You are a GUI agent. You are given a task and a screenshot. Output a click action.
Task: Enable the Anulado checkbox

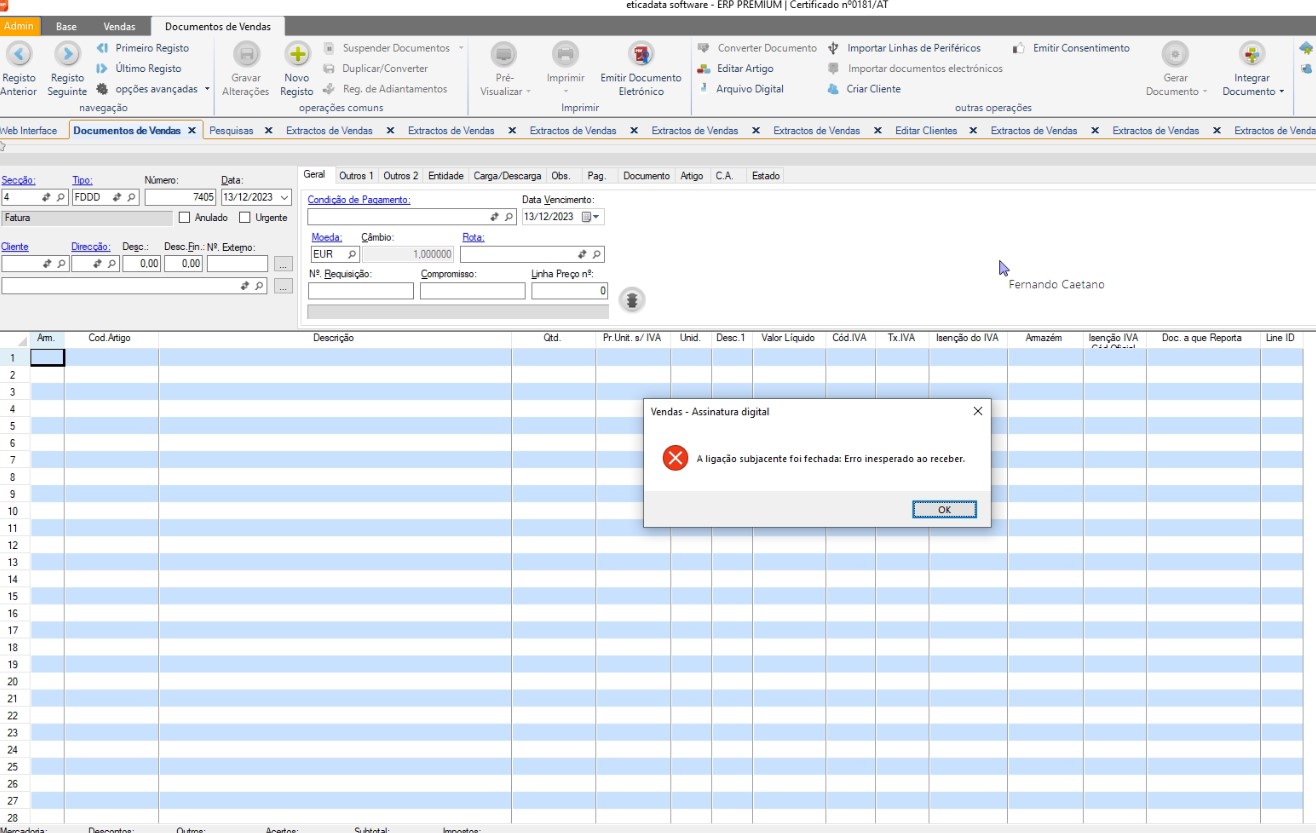point(184,218)
